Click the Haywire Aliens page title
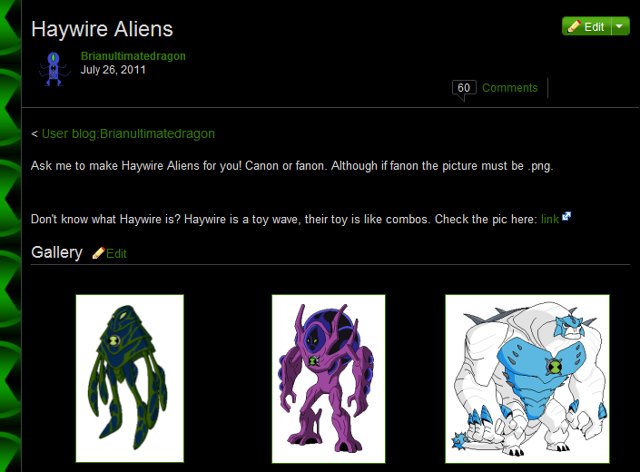This screenshot has width=640, height=472. [x=102, y=29]
